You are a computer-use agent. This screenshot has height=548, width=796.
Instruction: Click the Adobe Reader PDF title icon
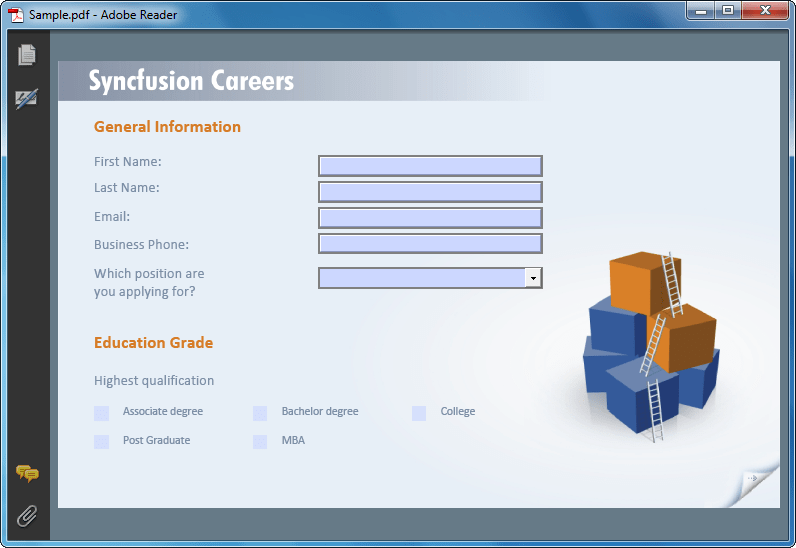[16, 15]
